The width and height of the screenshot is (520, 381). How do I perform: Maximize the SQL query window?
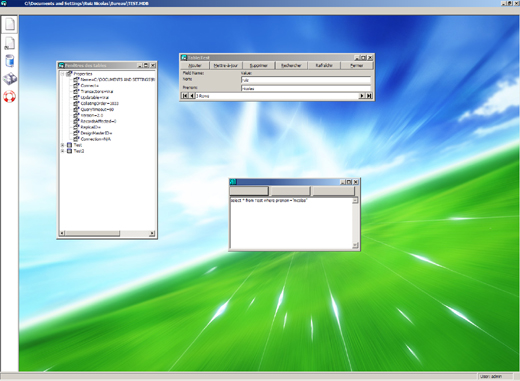[x=349, y=182]
